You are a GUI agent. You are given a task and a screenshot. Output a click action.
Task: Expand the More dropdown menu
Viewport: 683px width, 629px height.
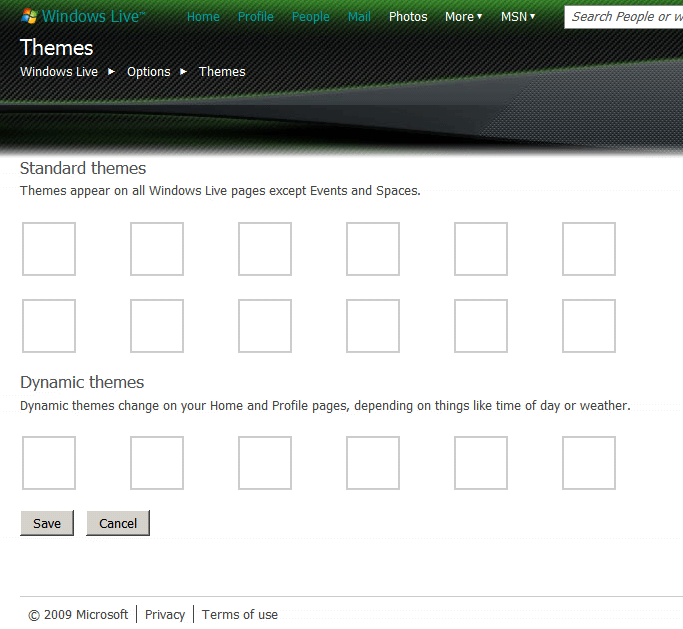(x=463, y=17)
